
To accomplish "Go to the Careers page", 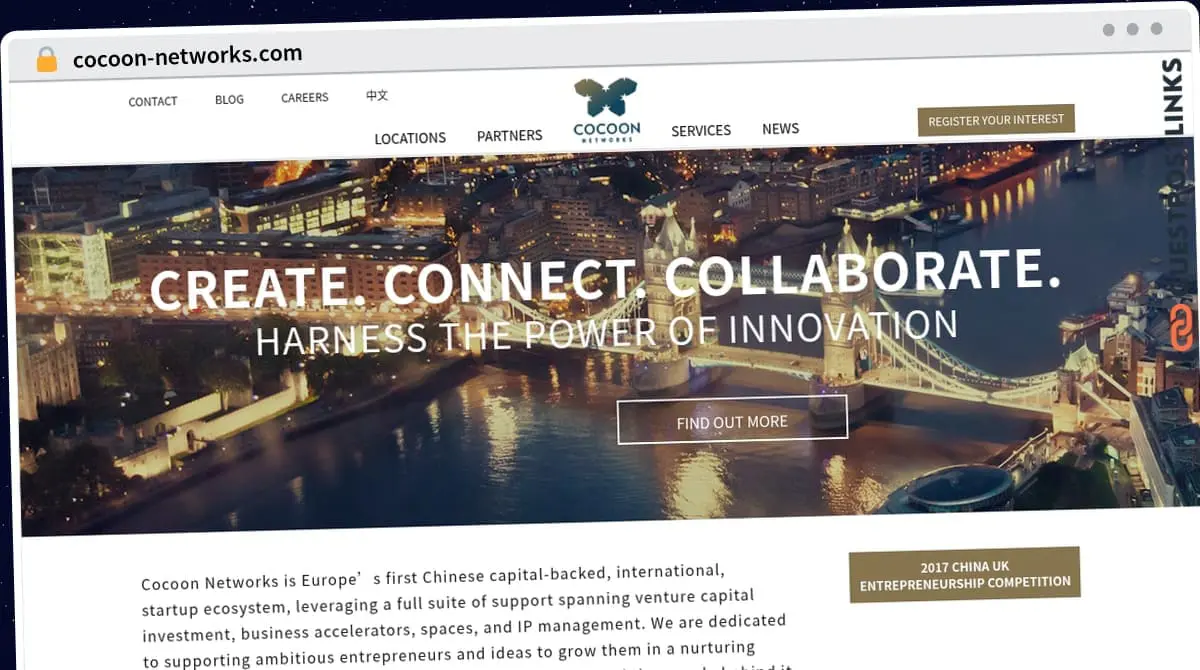I will click(x=305, y=97).
